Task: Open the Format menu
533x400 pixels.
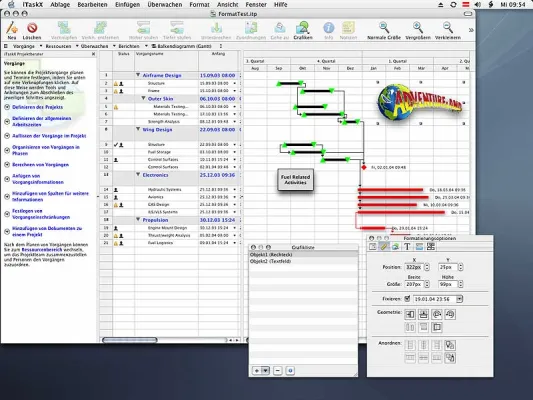Action: [x=199, y=5]
